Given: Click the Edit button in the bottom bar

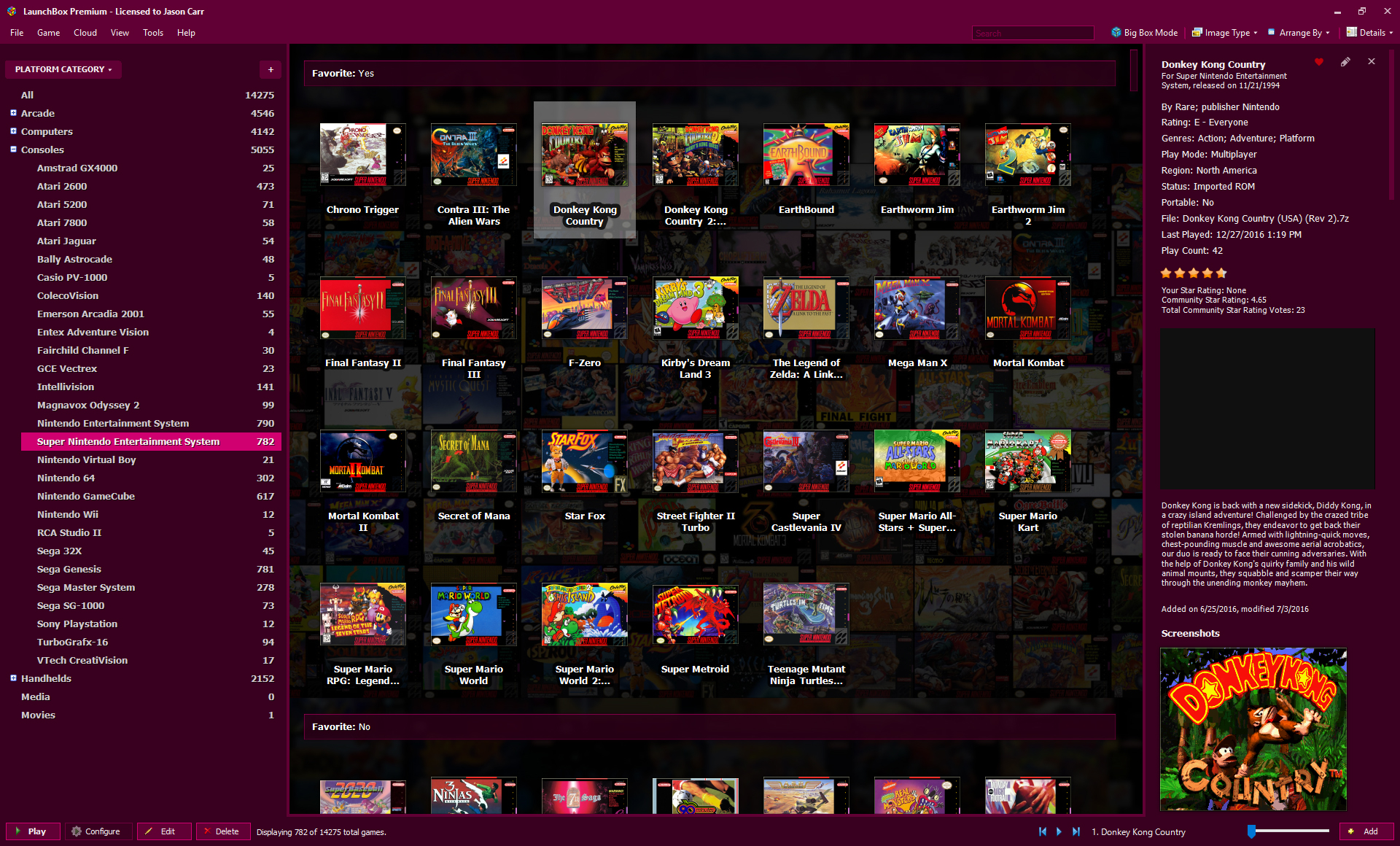Looking at the screenshot, I should tap(164, 831).
